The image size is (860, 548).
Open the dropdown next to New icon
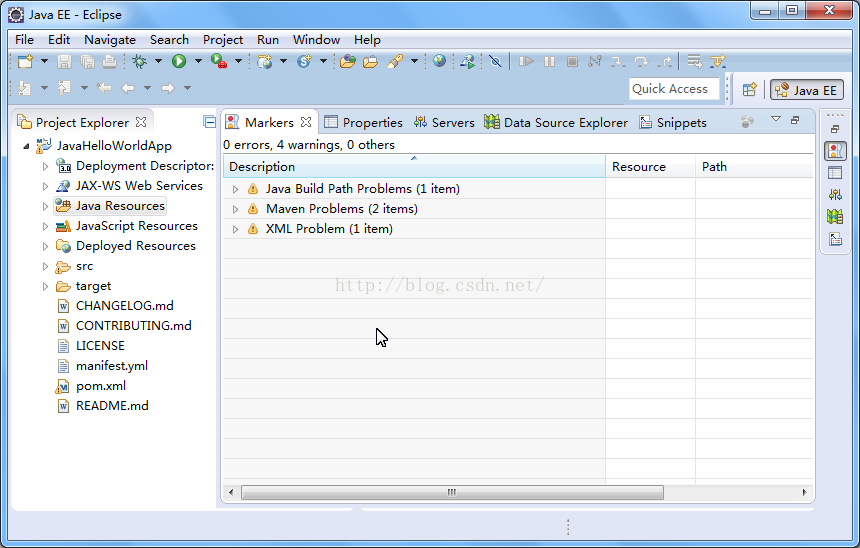tap(44, 61)
